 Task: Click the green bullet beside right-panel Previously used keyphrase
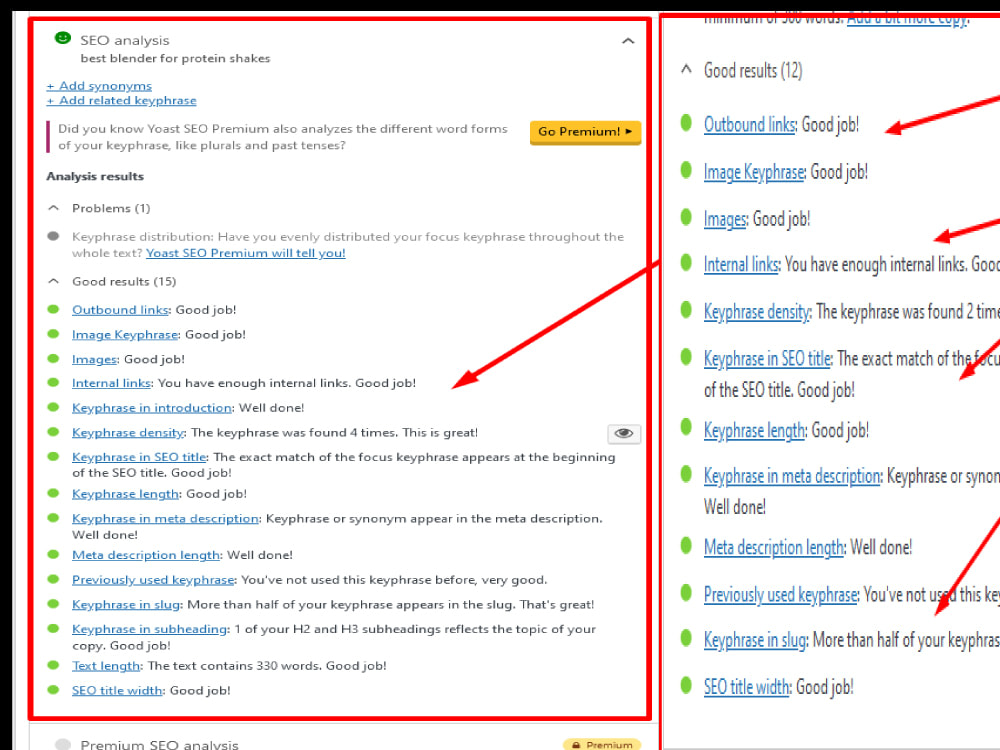(686, 592)
